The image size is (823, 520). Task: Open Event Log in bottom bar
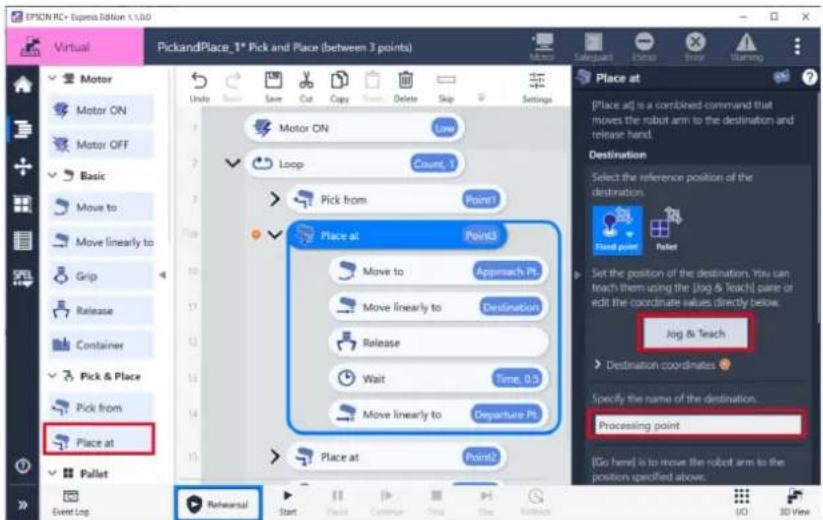[x=71, y=502]
